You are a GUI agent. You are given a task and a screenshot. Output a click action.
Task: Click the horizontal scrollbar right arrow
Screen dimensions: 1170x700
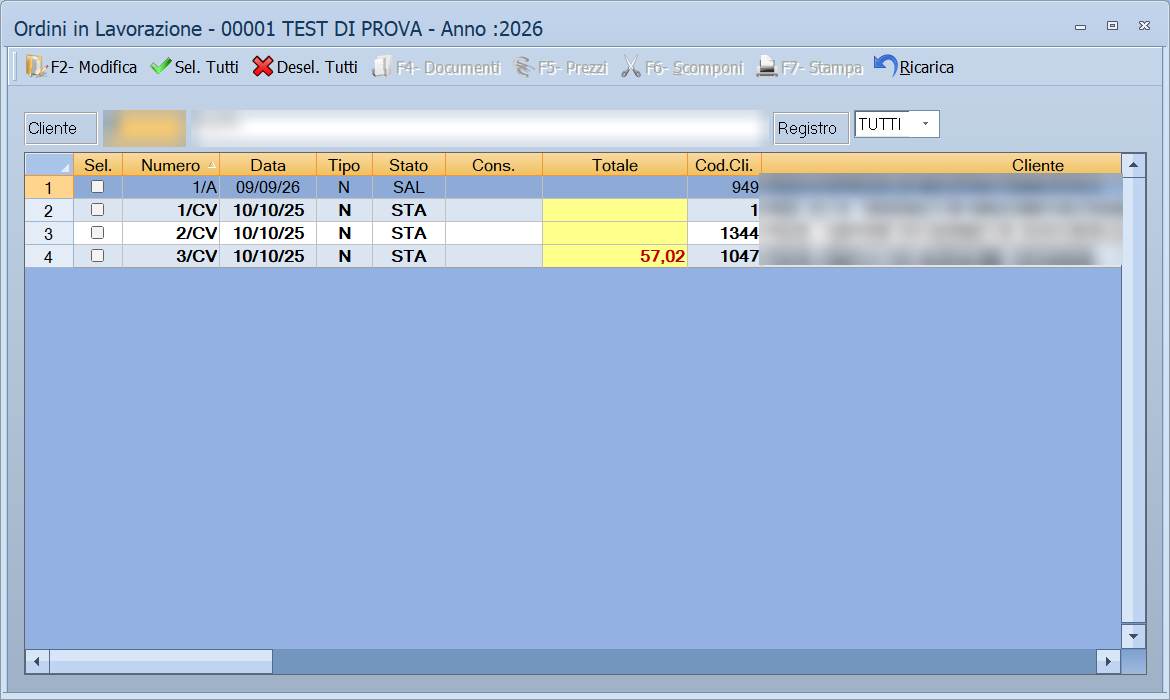[x=1108, y=661]
